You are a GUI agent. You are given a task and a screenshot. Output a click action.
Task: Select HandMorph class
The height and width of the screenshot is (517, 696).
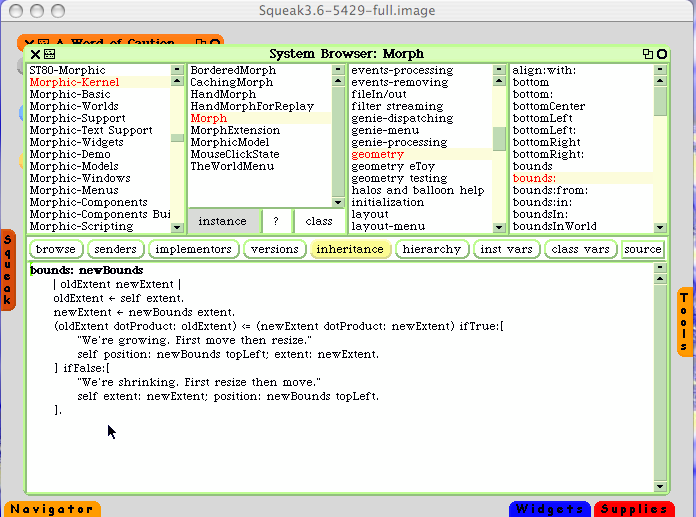tap(260, 94)
